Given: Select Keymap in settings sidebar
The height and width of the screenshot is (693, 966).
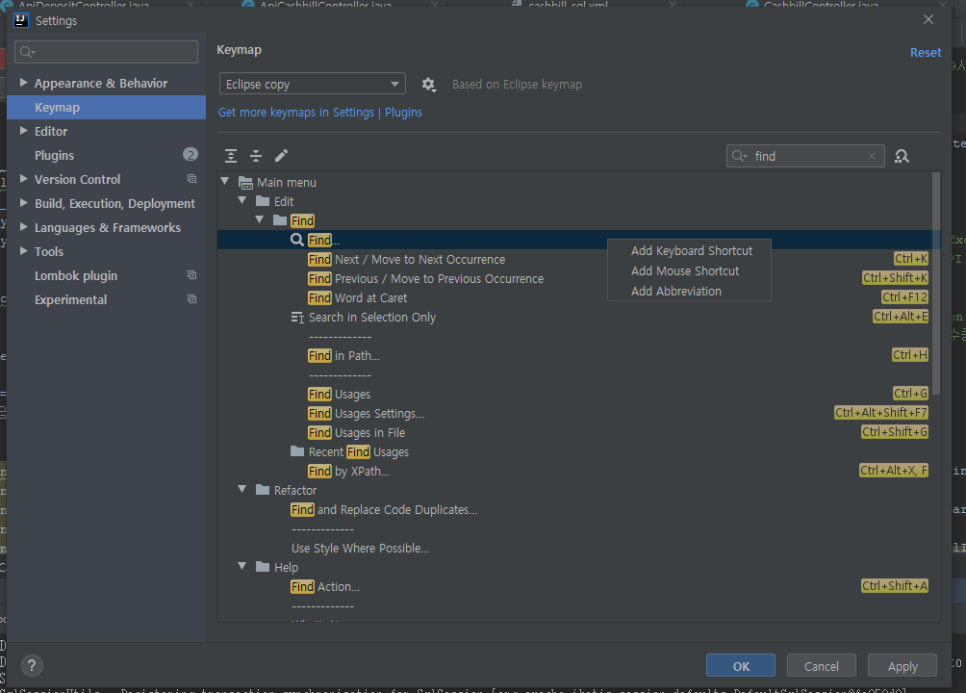Looking at the screenshot, I should [x=106, y=107].
